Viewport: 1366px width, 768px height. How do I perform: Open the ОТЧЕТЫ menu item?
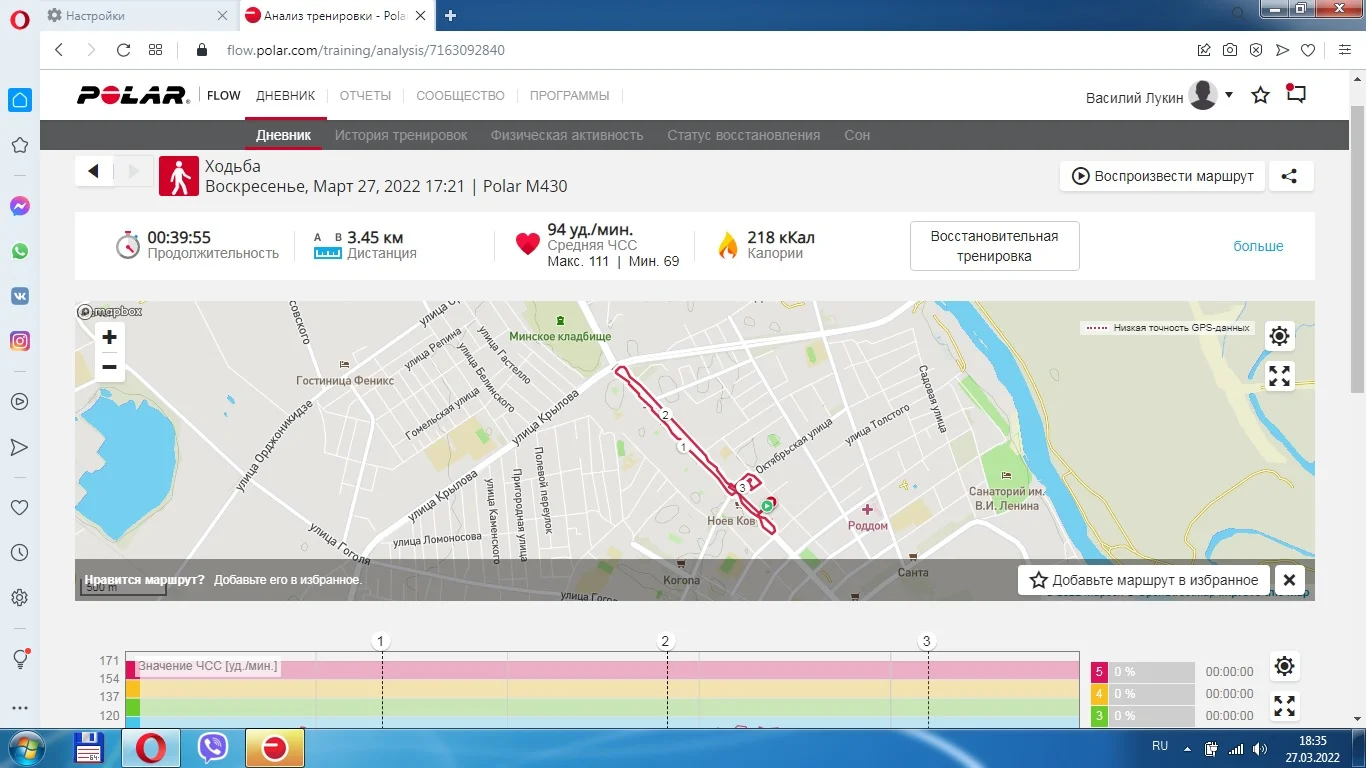point(365,96)
